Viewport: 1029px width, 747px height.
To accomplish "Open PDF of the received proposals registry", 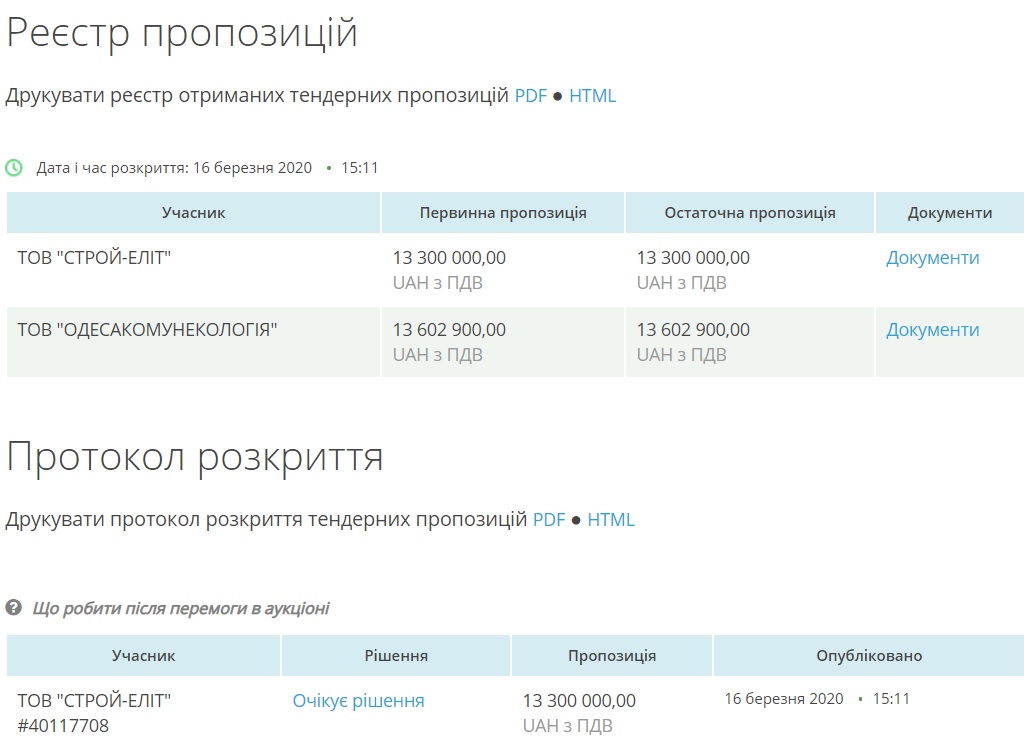I will (531, 96).
